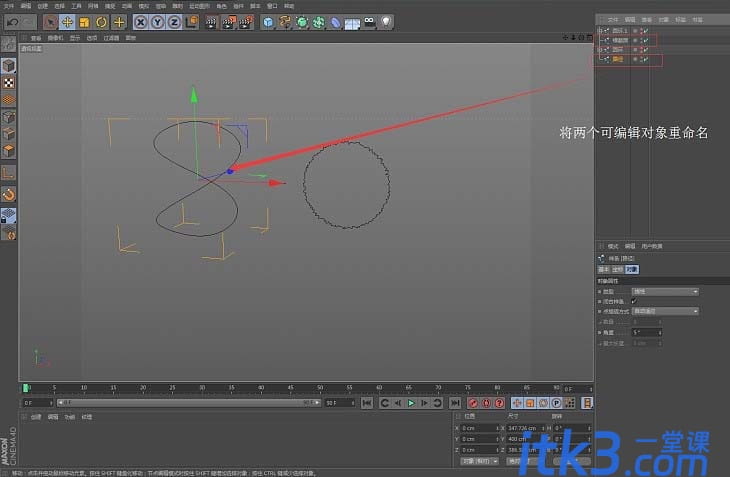Switch to 对象 tab in Attribute Manager
The width and height of the screenshot is (730, 477).
point(631,269)
